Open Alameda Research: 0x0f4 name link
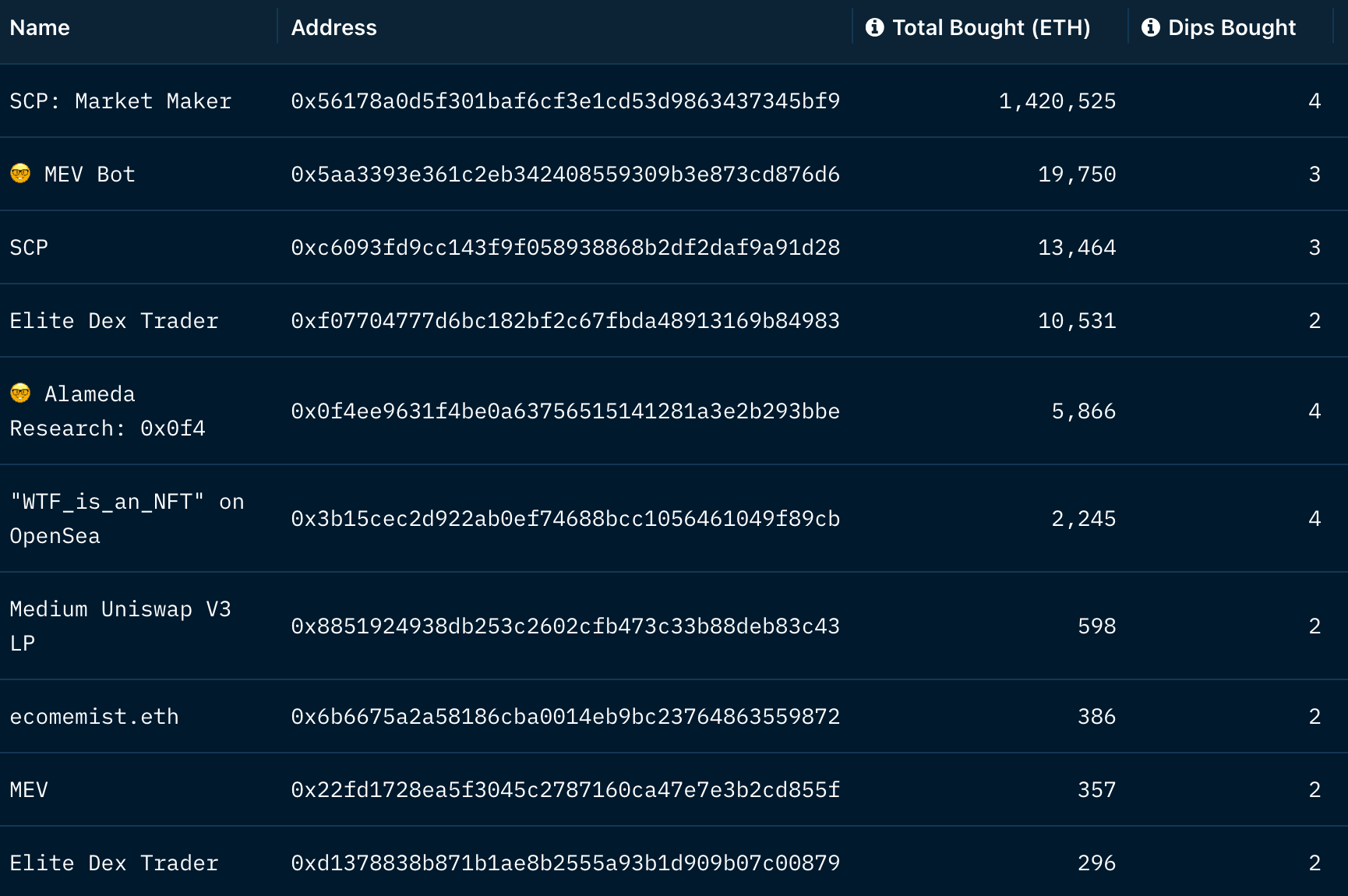 pyautogui.click(x=108, y=411)
